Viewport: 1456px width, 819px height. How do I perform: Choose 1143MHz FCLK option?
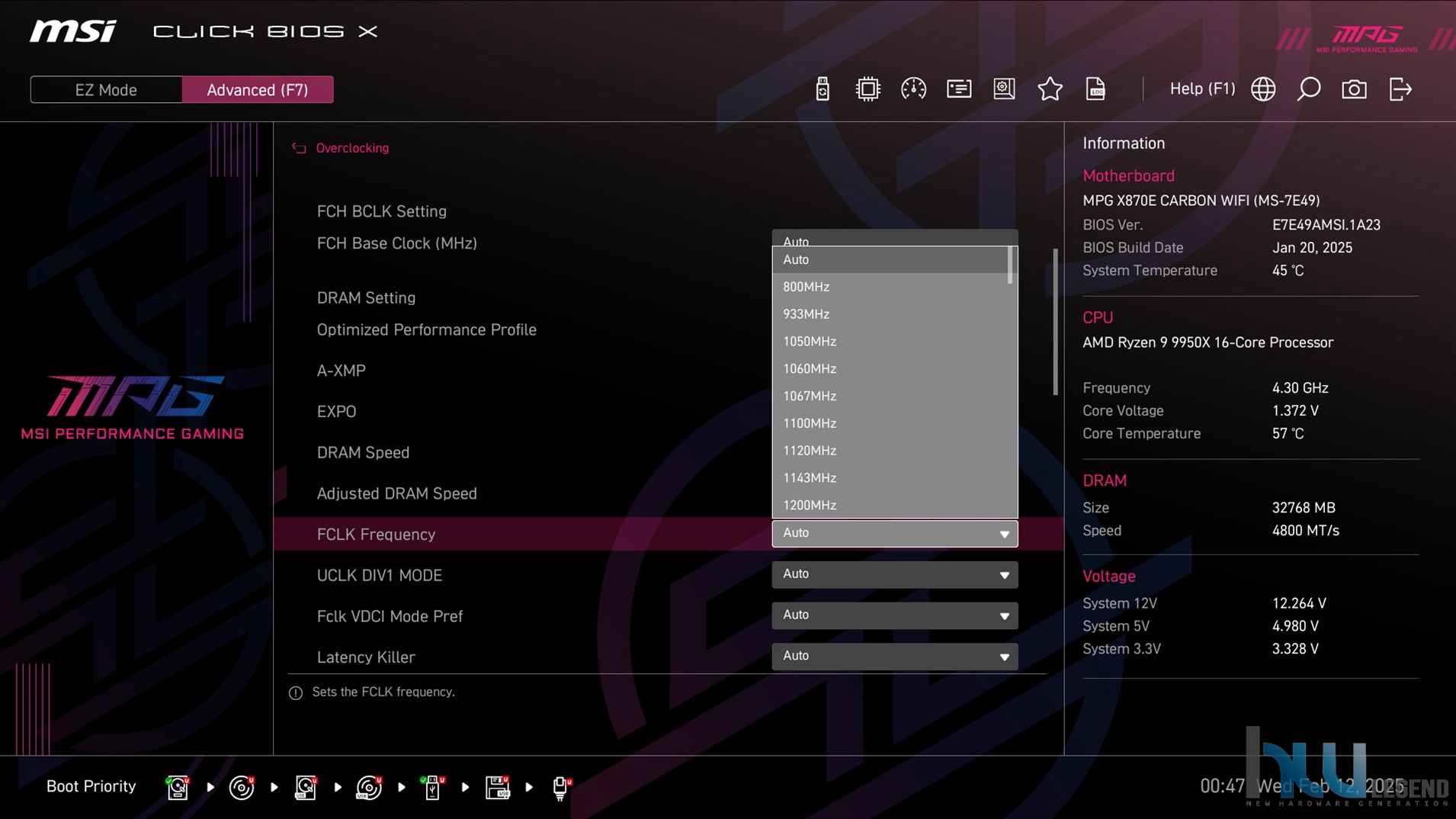point(890,478)
